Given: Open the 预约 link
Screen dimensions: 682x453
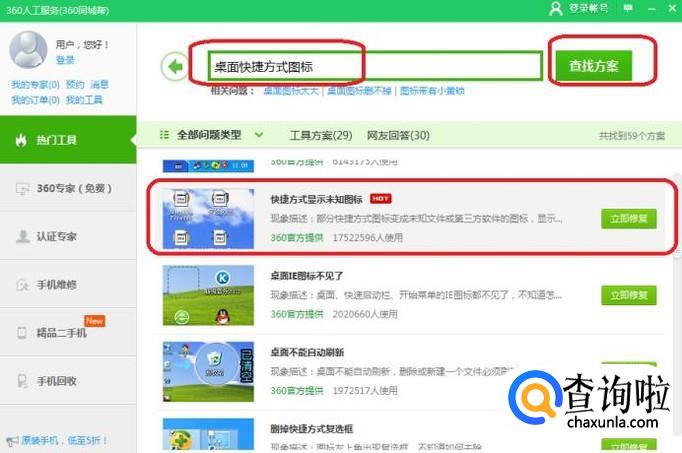Looking at the screenshot, I should click(x=75, y=85).
